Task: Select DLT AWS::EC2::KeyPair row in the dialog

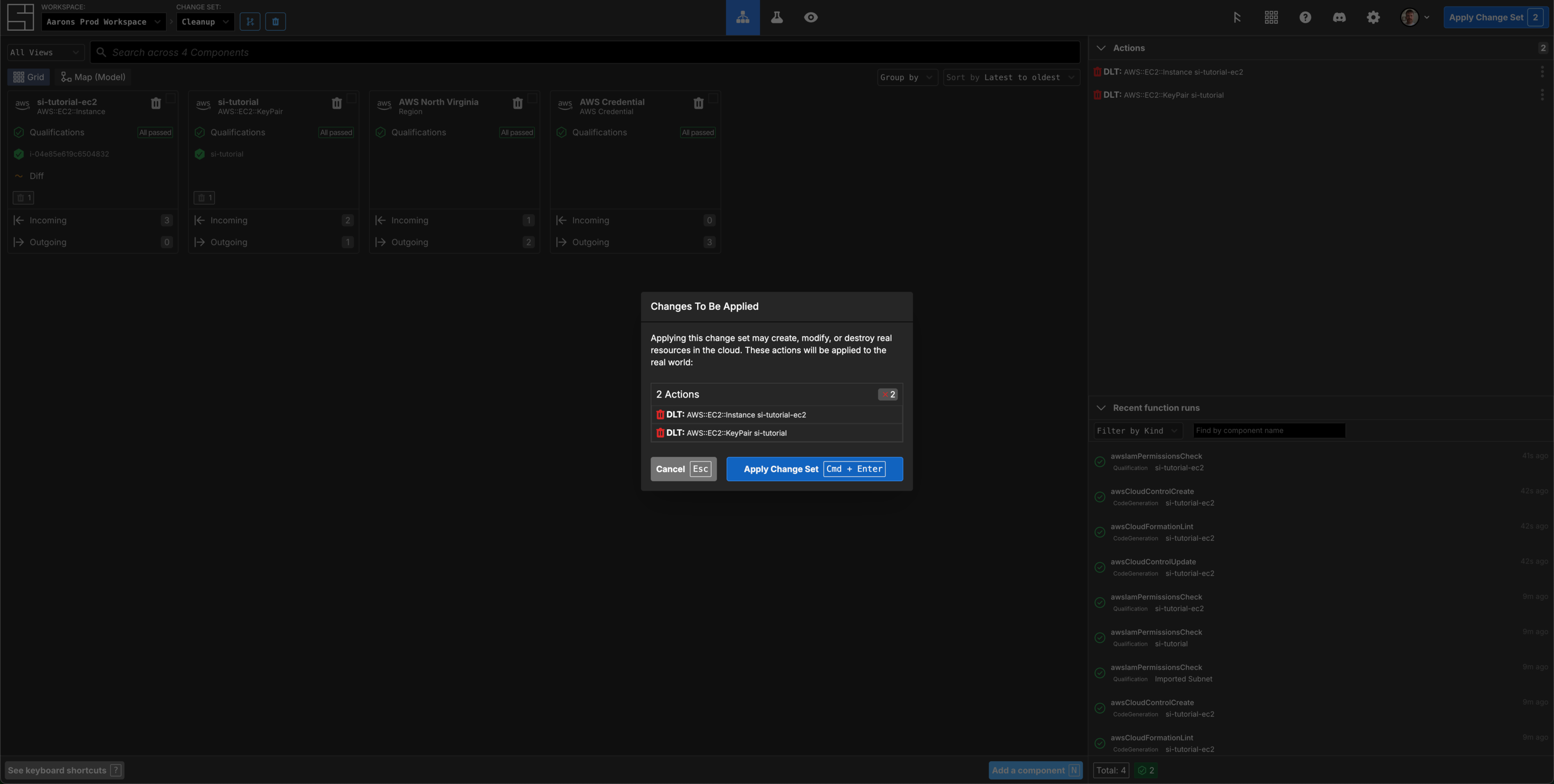Action: point(776,433)
